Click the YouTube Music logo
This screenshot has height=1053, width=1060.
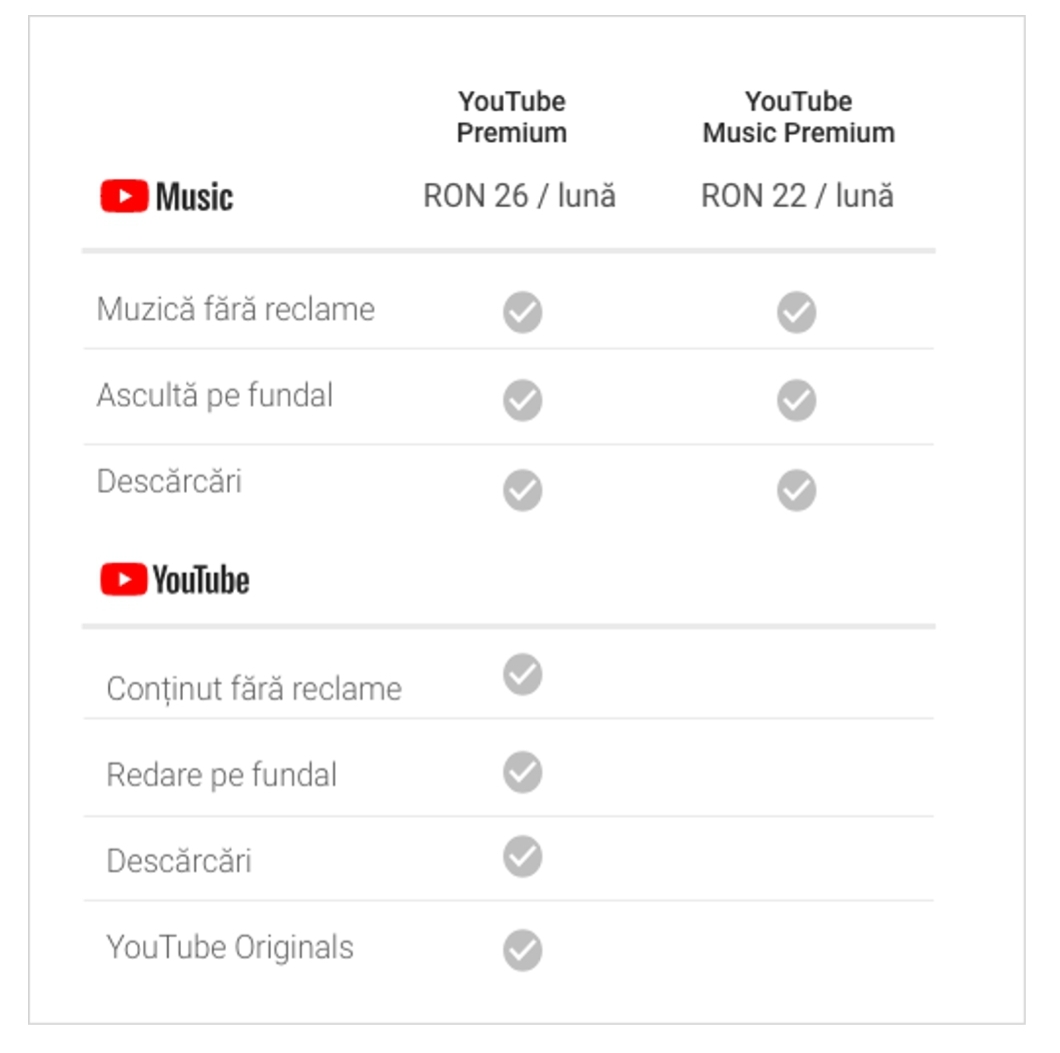pyautogui.click(x=166, y=196)
